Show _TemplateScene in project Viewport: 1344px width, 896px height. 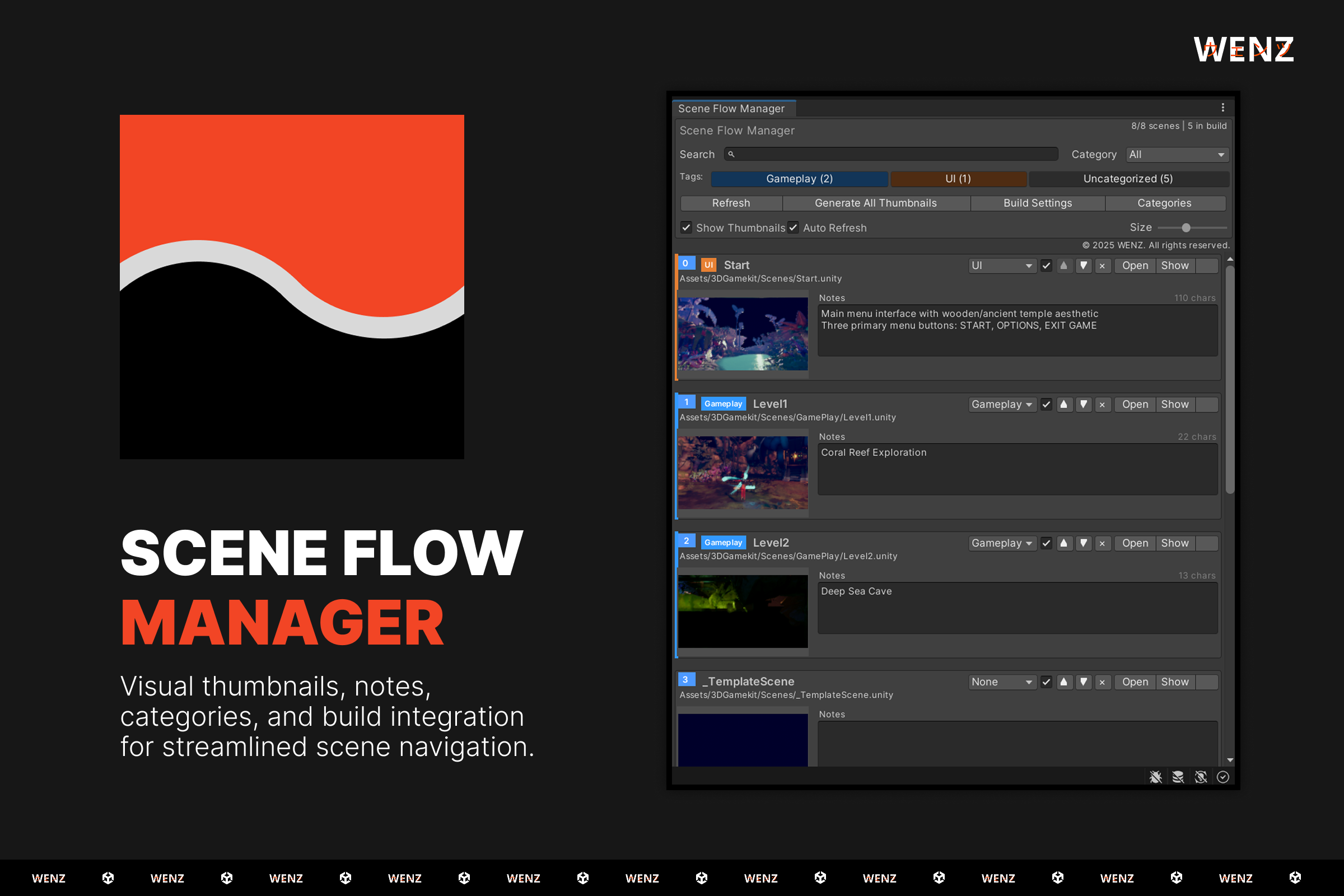1175,682
